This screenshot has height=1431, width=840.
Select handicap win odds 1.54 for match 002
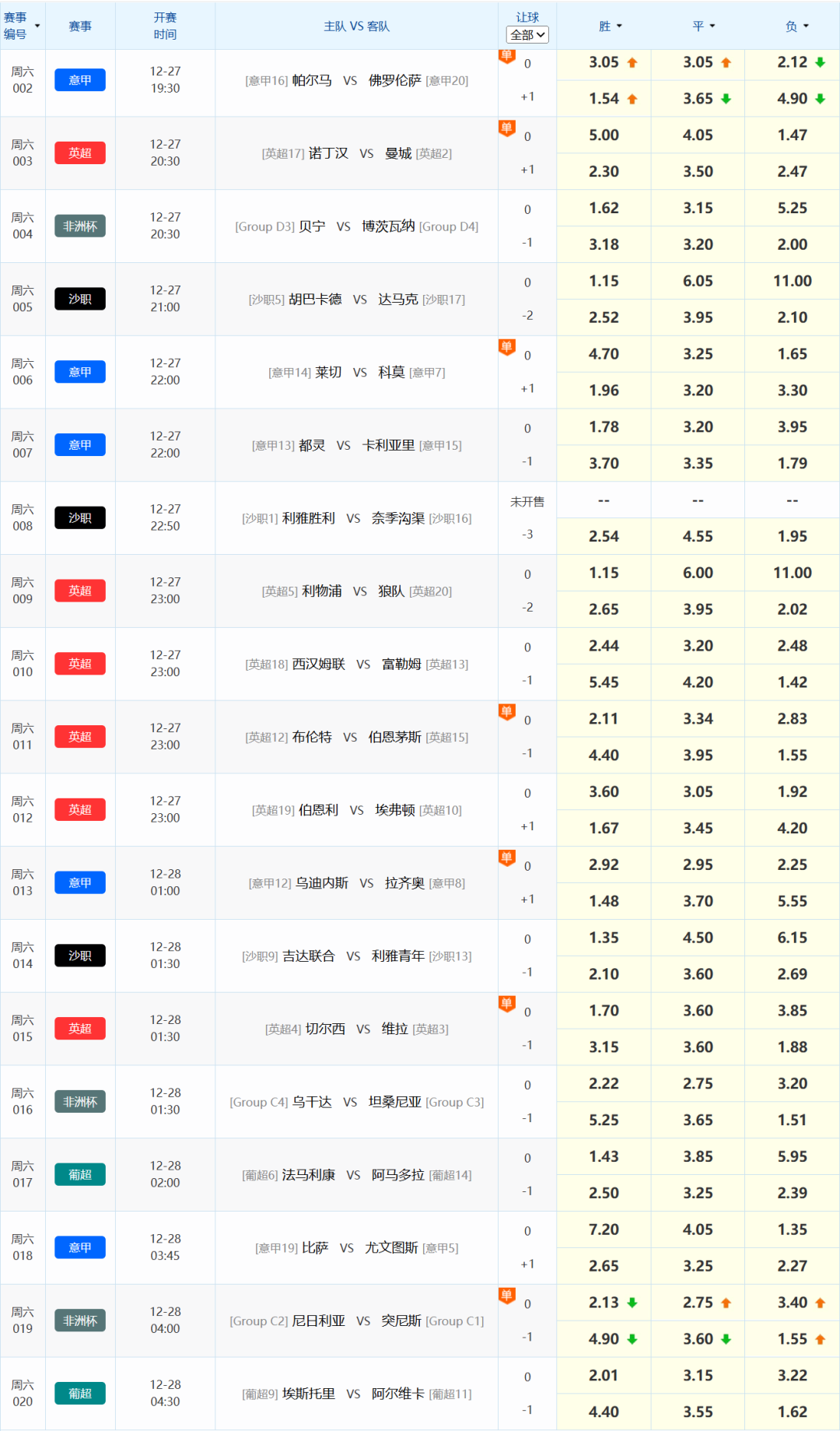click(x=604, y=99)
